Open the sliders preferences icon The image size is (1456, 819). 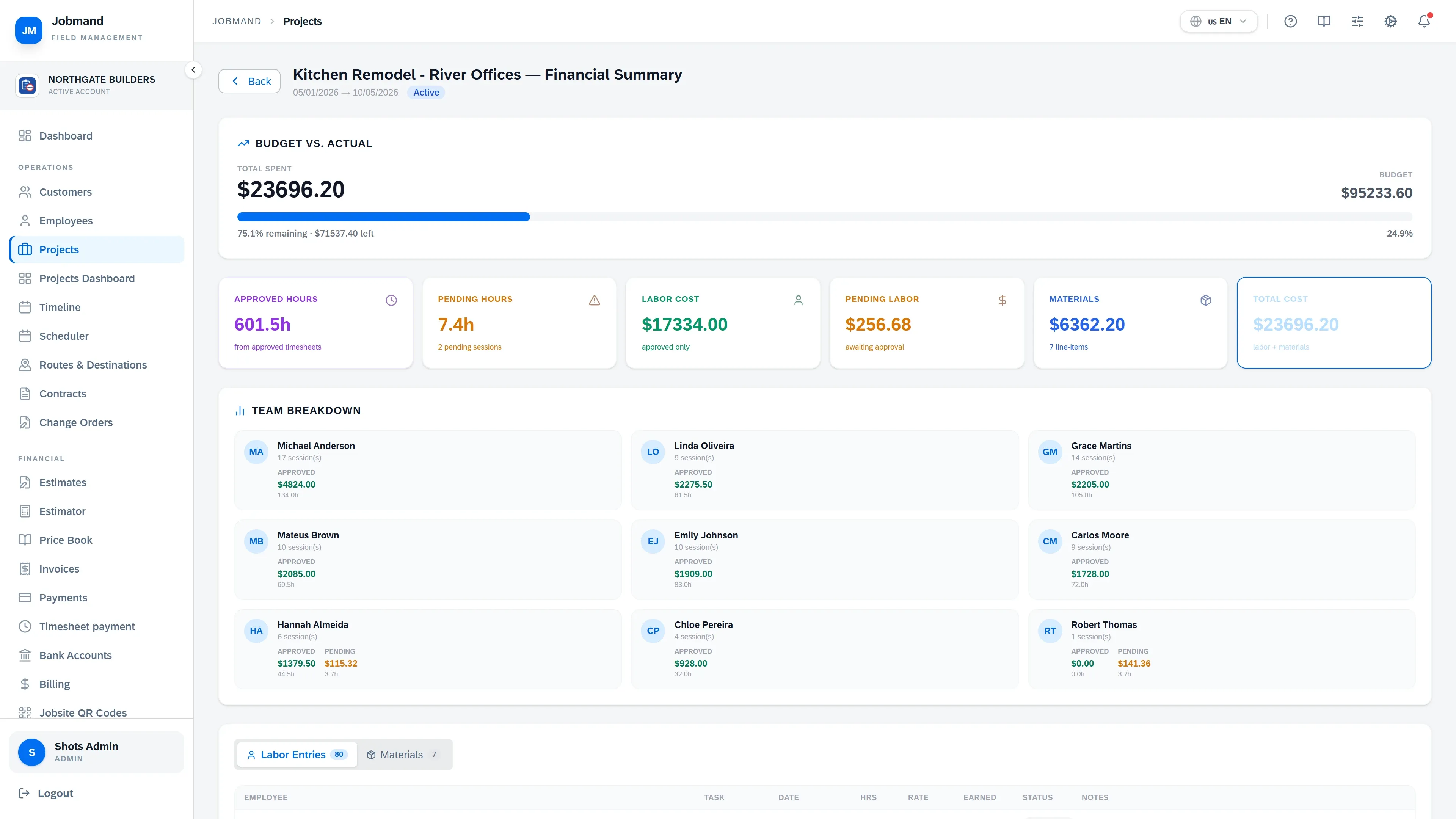pyautogui.click(x=1357, y=22)
